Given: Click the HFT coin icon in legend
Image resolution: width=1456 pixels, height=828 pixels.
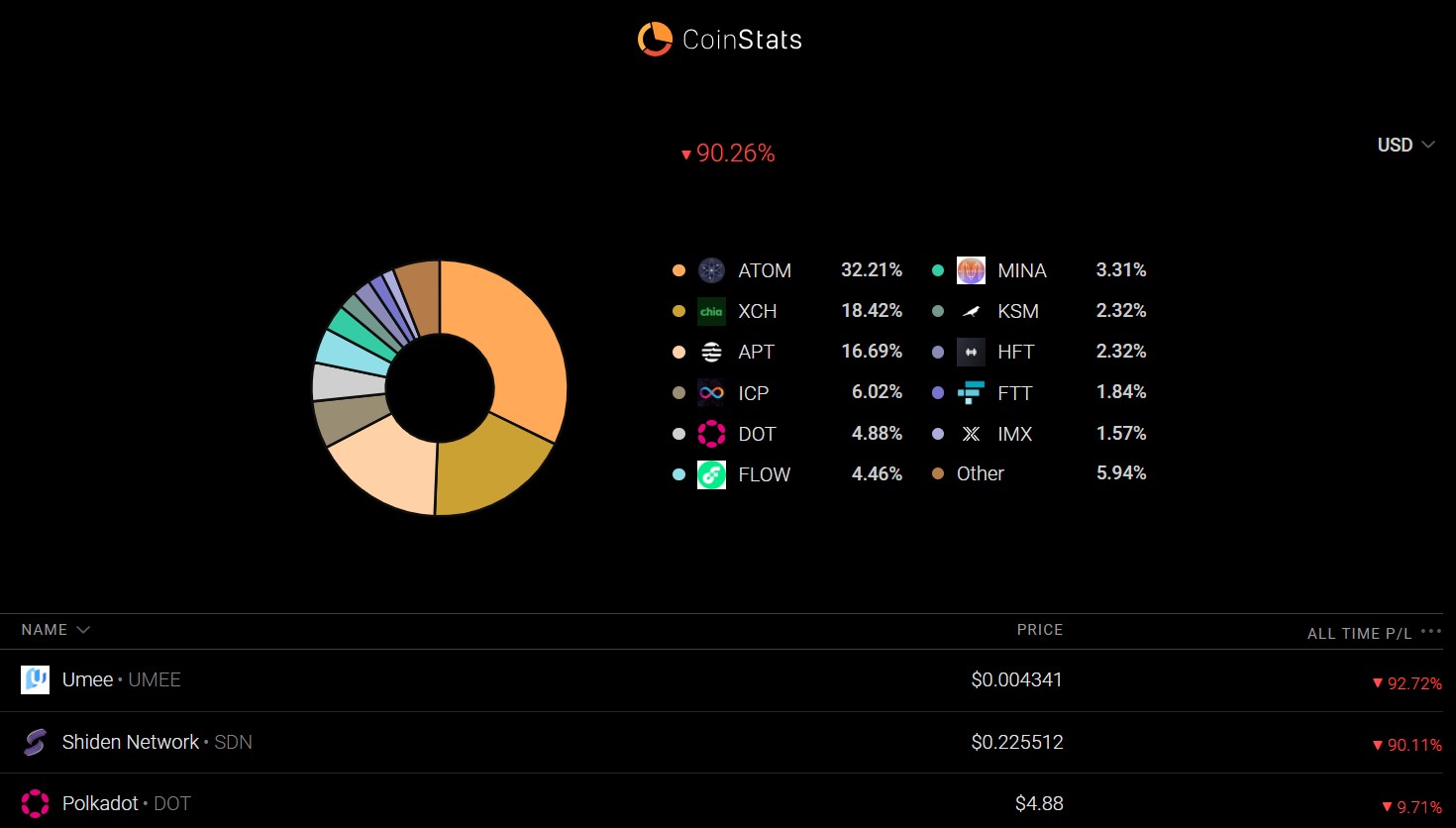Looking at the screenshot, I should [x=971, y=352].
